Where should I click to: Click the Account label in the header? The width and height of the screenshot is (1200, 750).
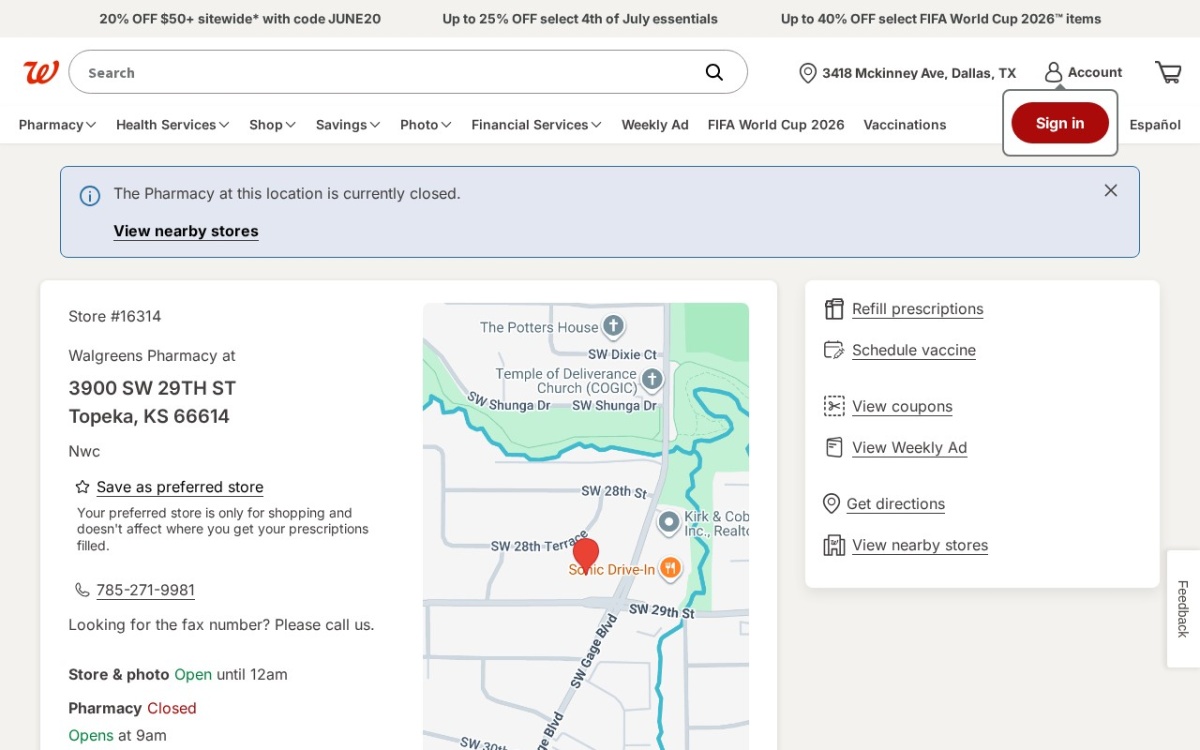tap(1095, 72)
